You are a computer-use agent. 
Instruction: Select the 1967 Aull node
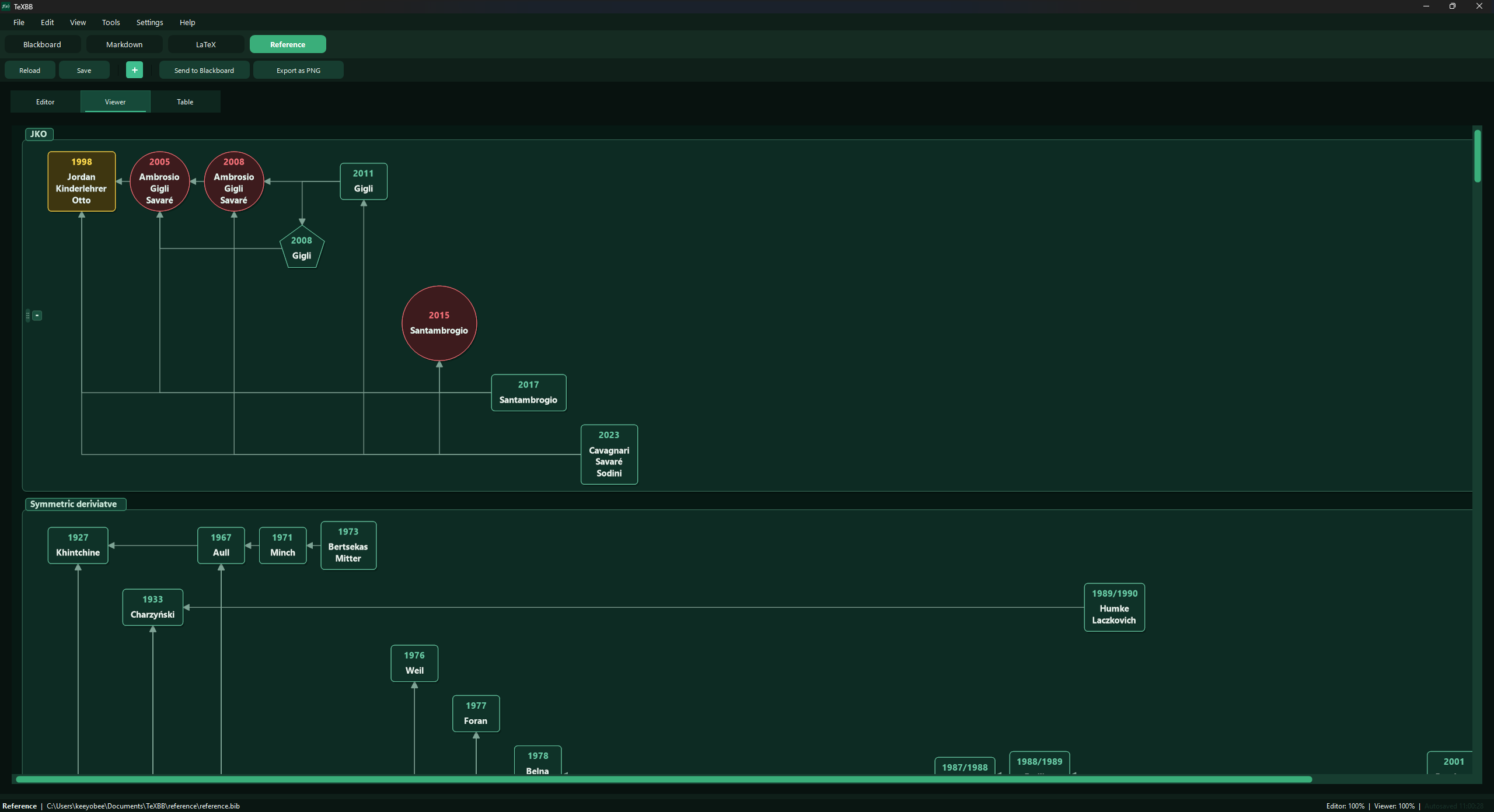coord(221,545)
